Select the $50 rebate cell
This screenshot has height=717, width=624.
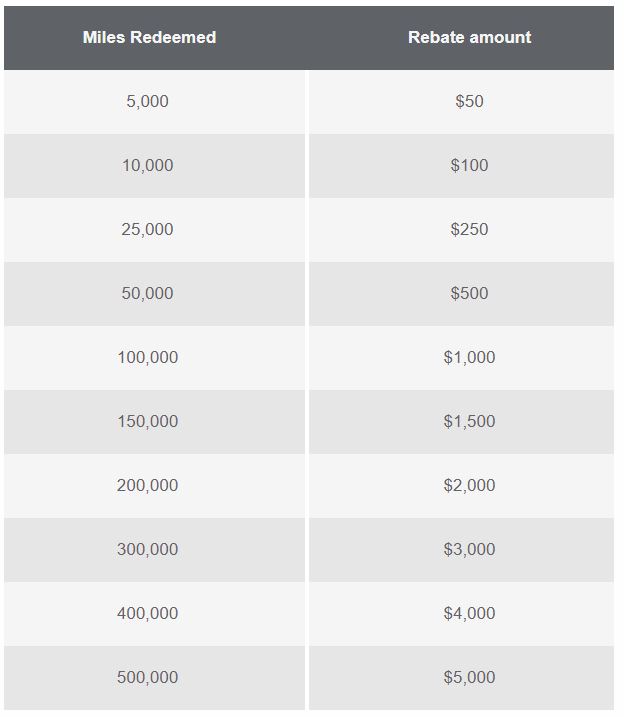(x=469, y=102)
